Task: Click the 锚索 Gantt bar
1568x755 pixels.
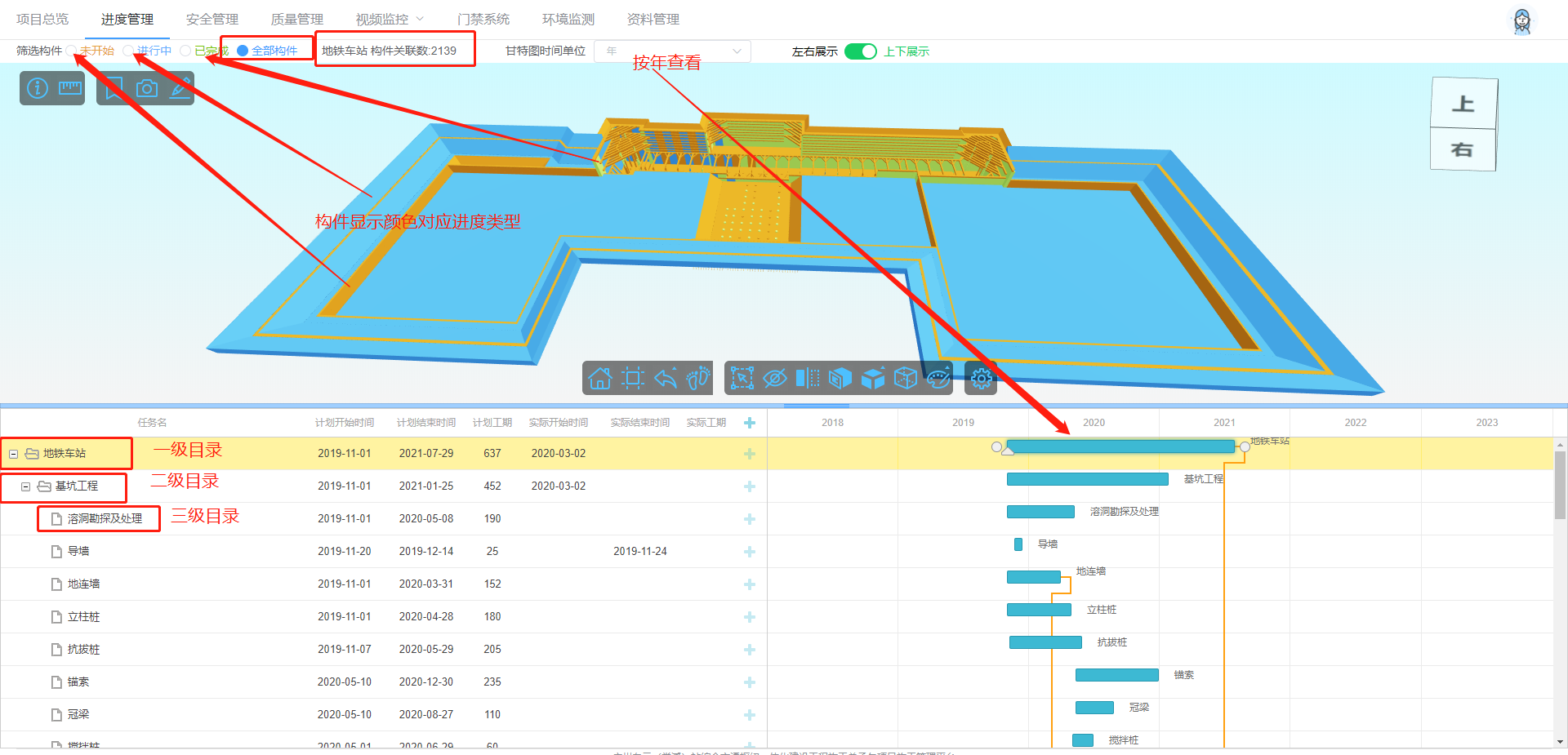Action: click(x=1117, y=675)
